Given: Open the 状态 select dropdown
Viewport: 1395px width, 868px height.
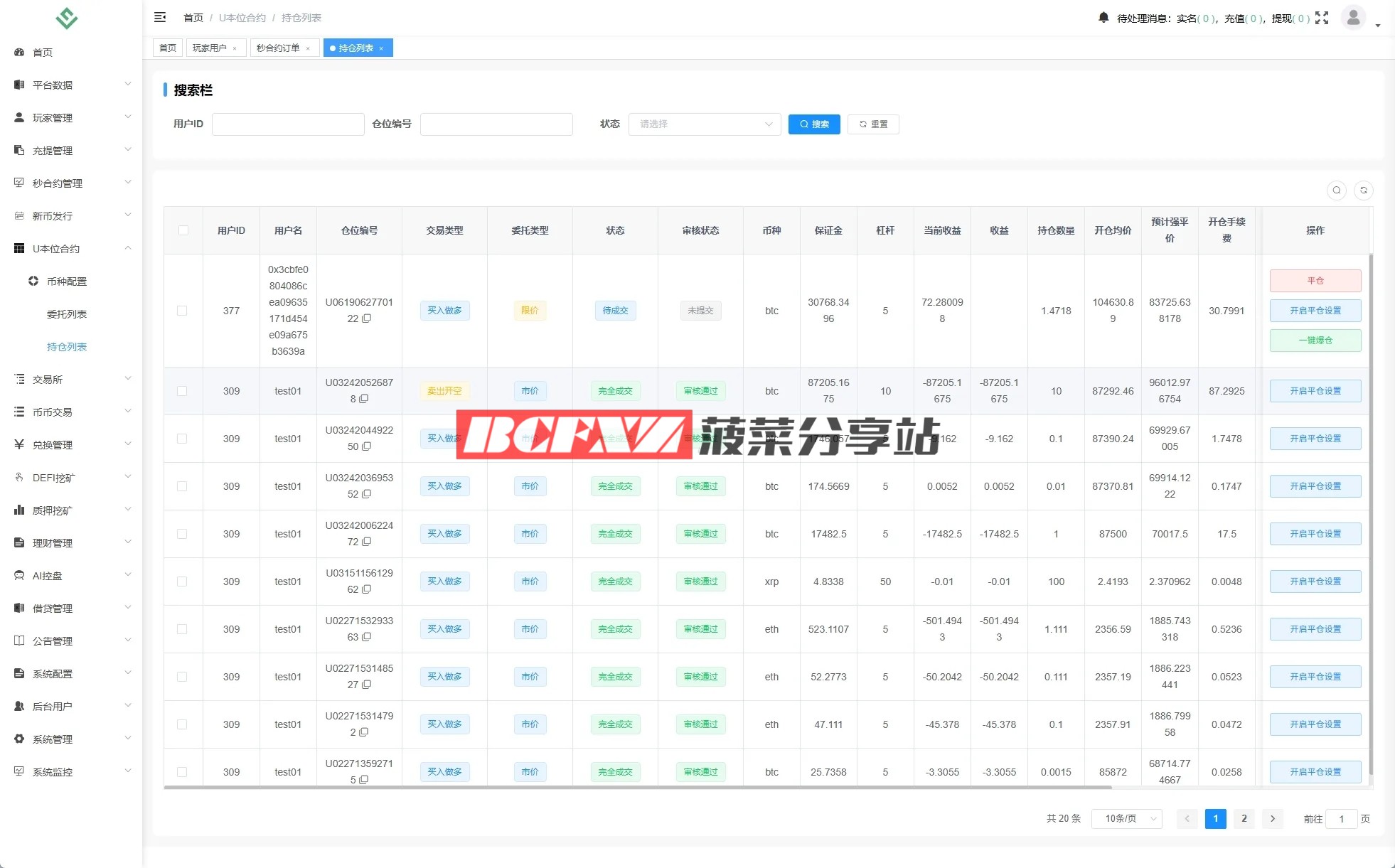Looking at the screenshot, I should [704, 124].
